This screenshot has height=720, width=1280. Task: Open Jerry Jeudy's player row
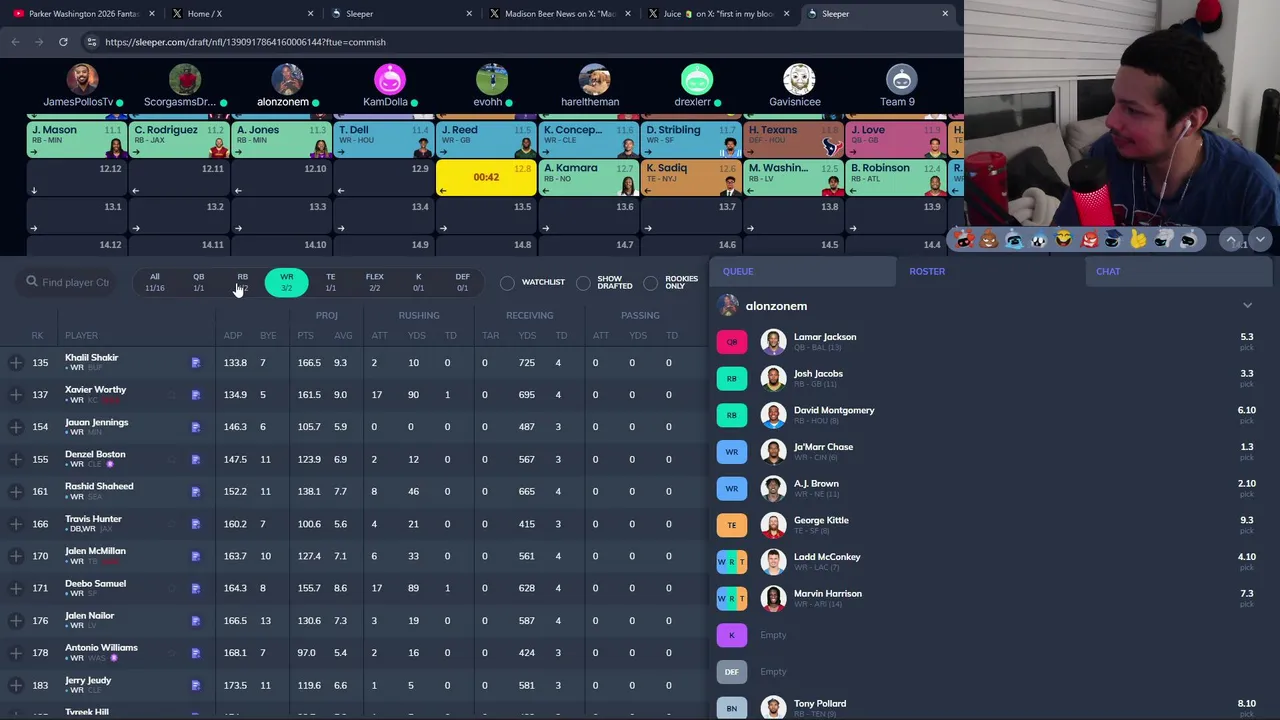[354, 685]
